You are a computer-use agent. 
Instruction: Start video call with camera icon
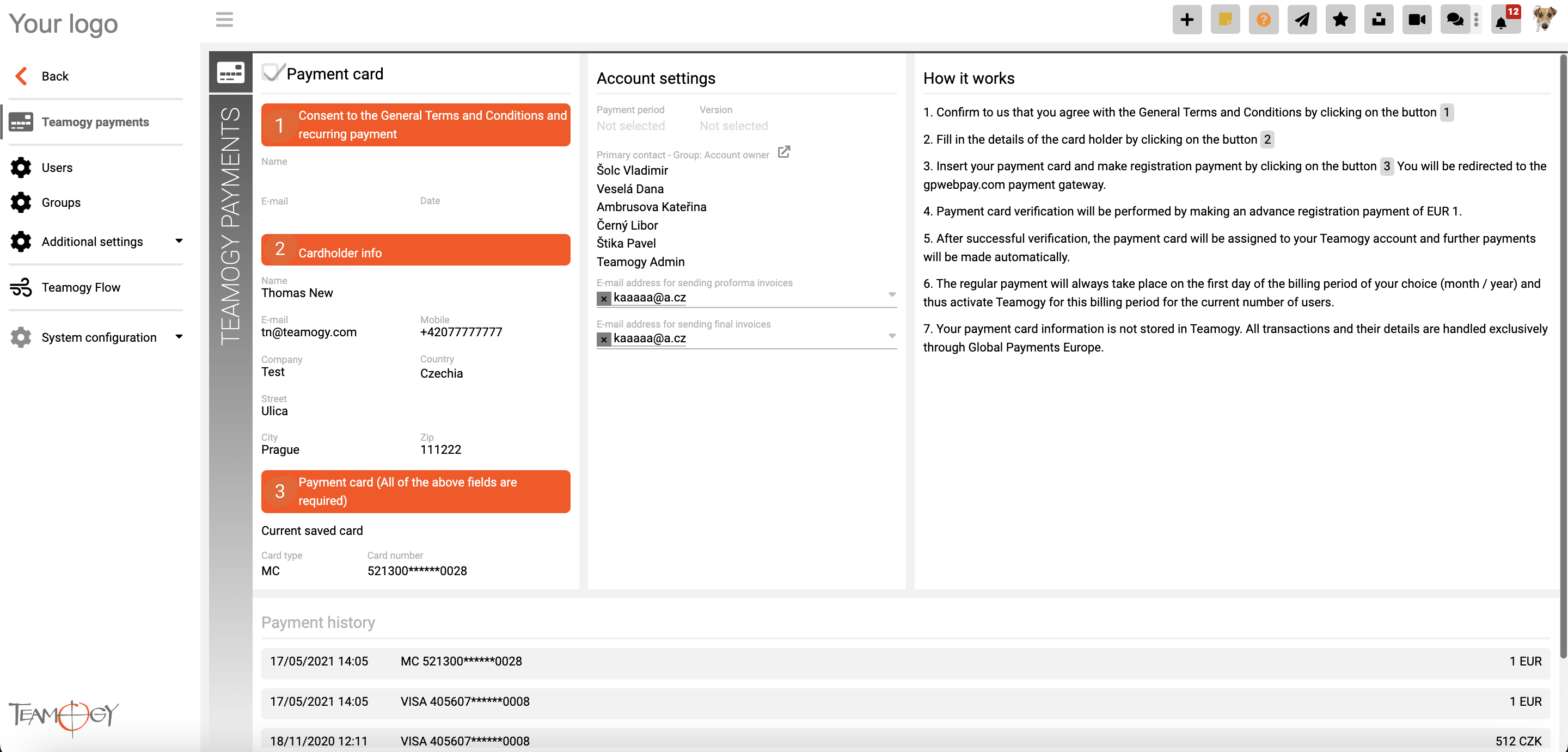tap(1417, 20)
